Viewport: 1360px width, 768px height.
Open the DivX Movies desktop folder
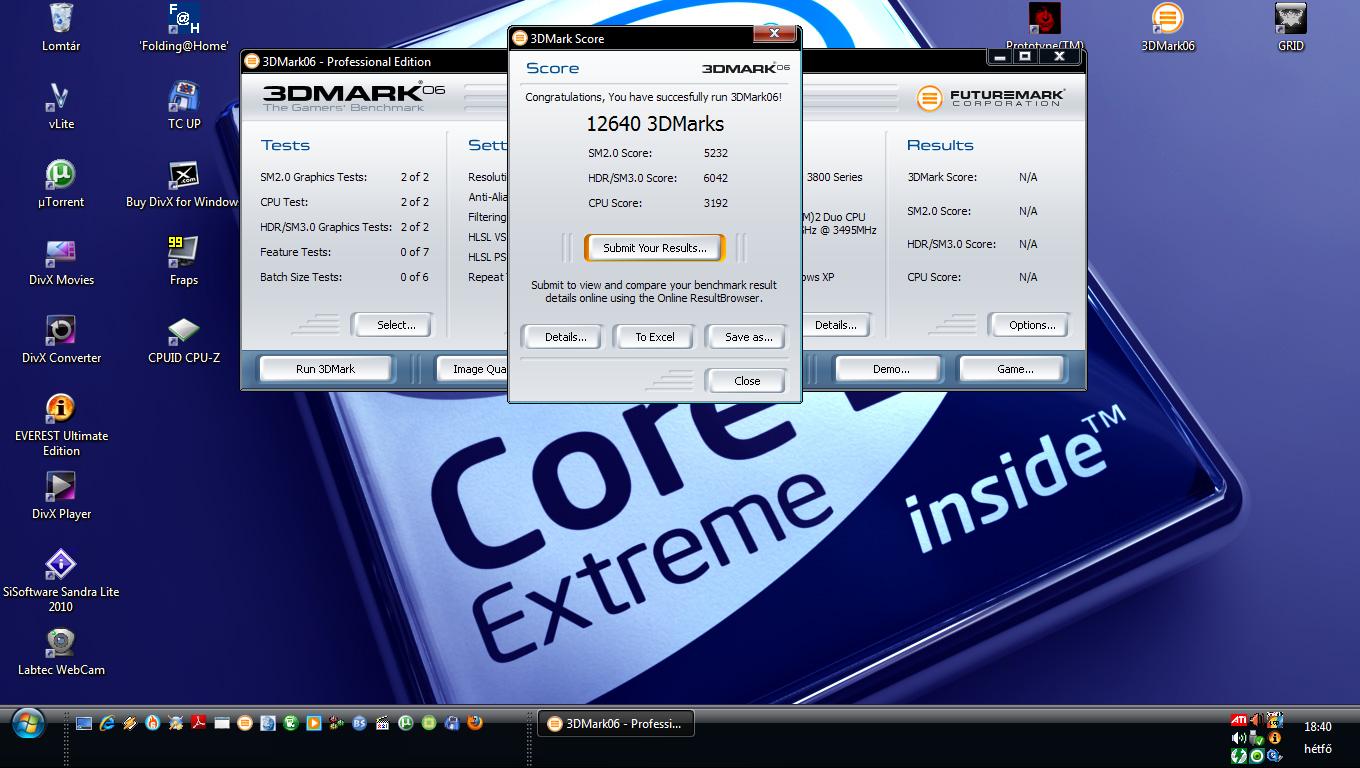[x=61, y=262]
